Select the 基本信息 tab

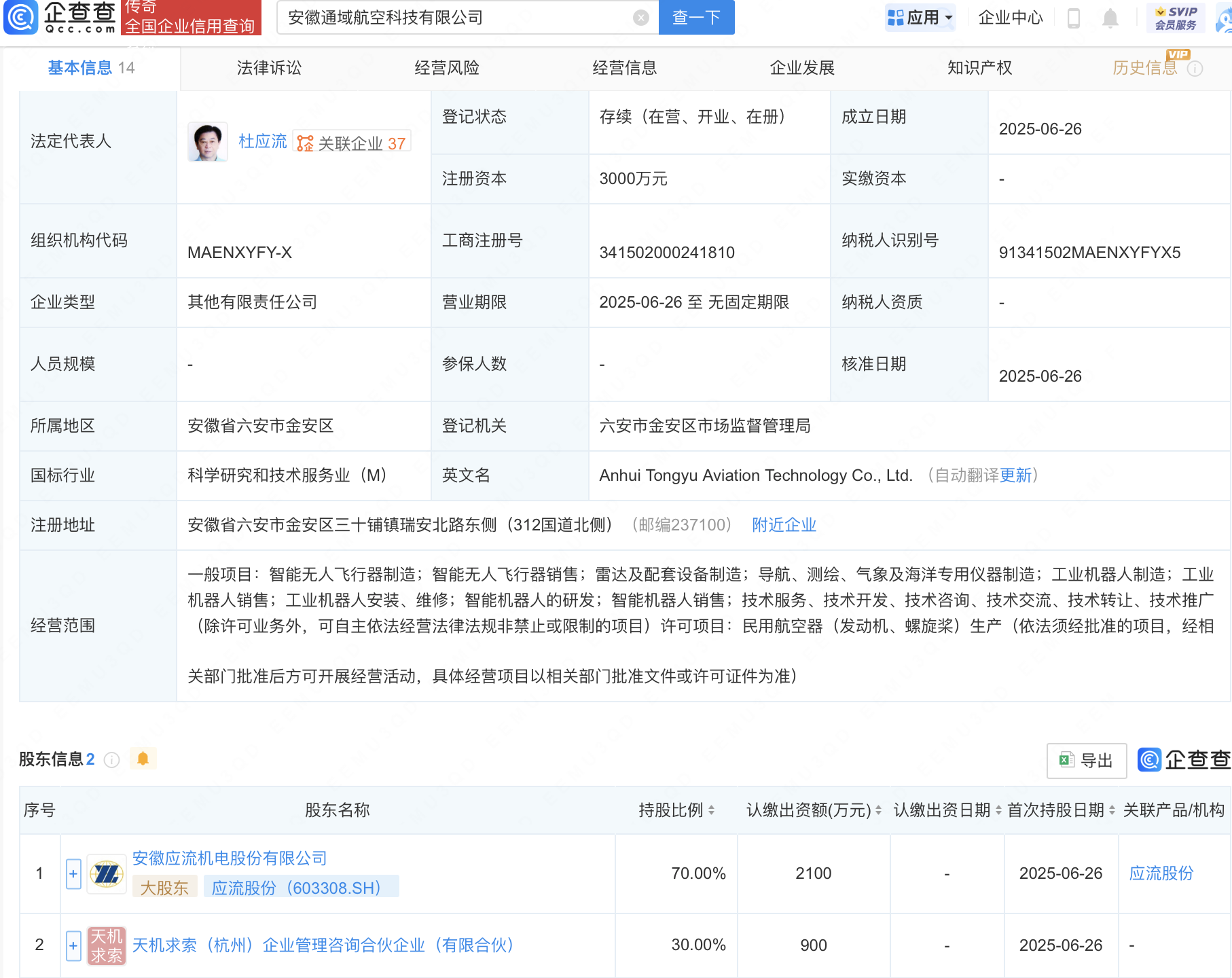(91, 68)
